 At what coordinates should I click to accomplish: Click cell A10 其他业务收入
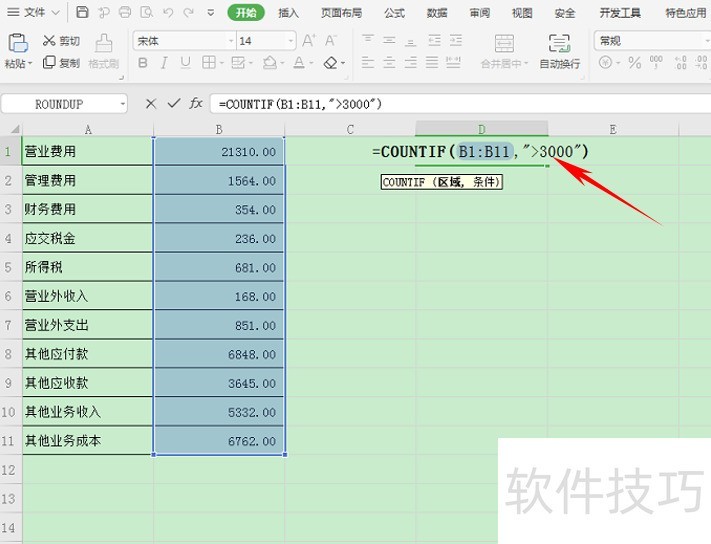[x=88, y=412]
